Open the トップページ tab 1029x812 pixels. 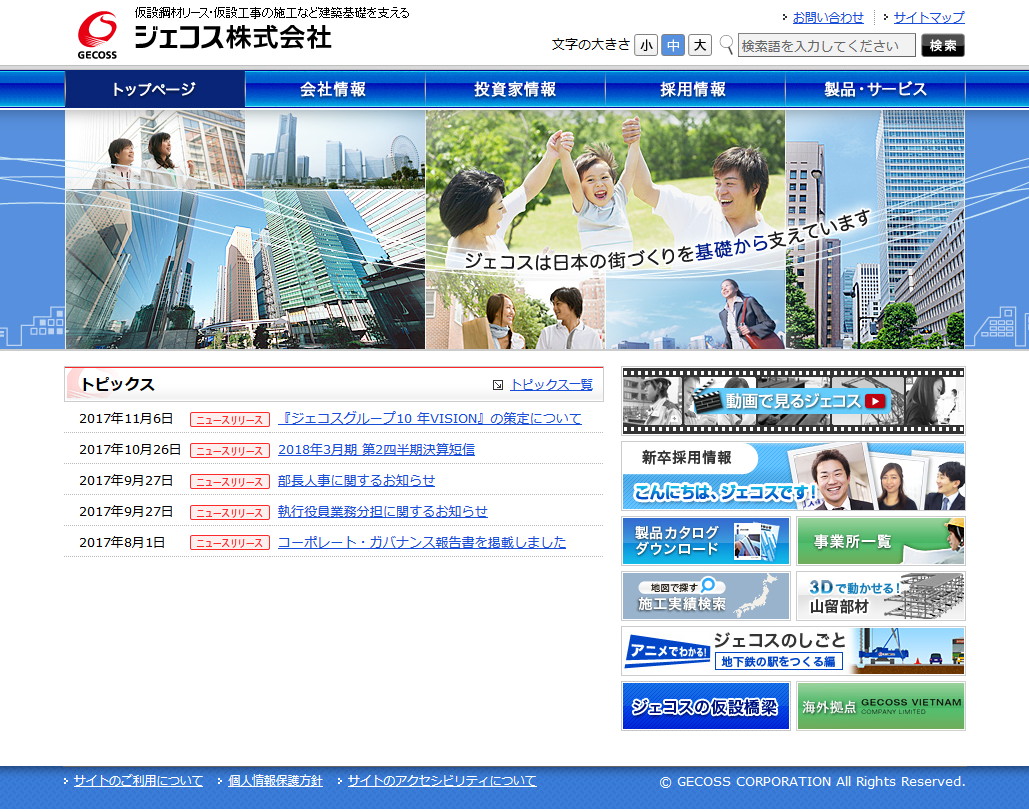155,89
